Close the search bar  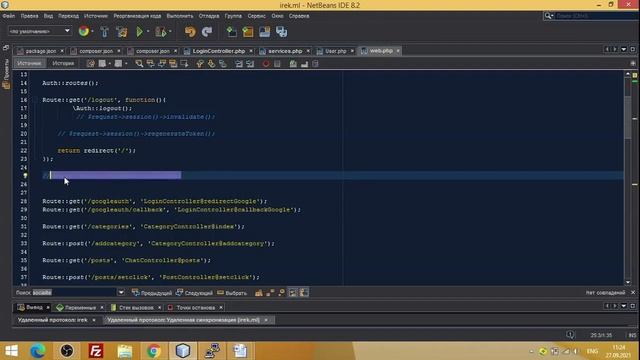(633, 293)
